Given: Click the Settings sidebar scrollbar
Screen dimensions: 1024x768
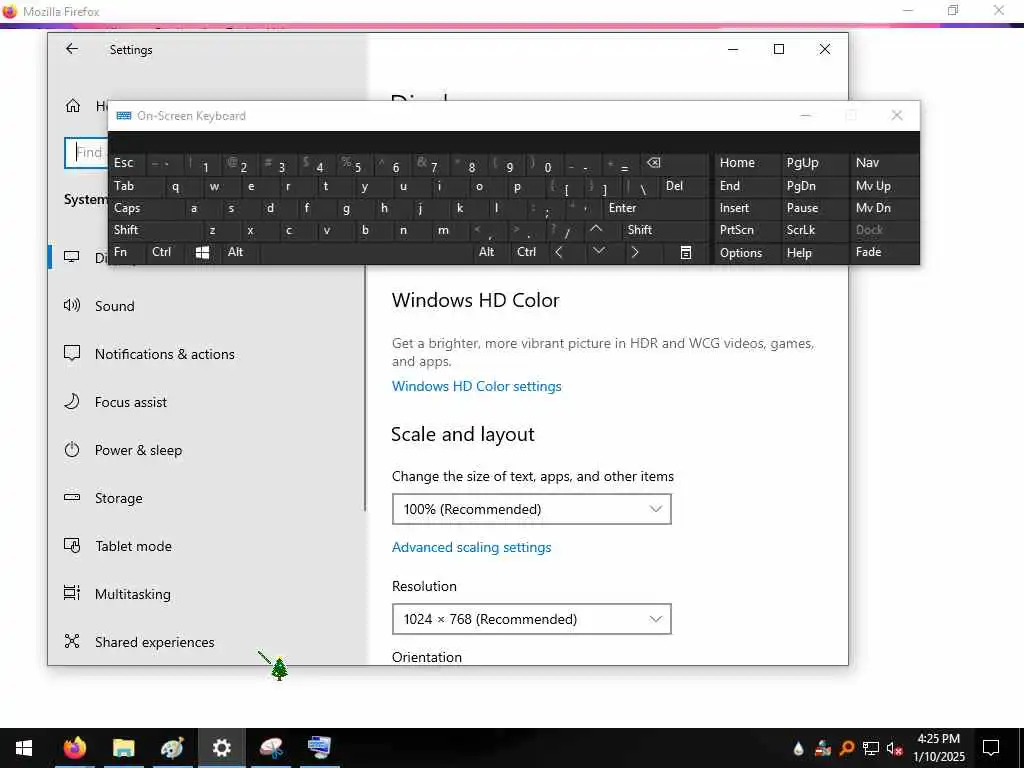Looking at the screenshot, I should point(365,390).
